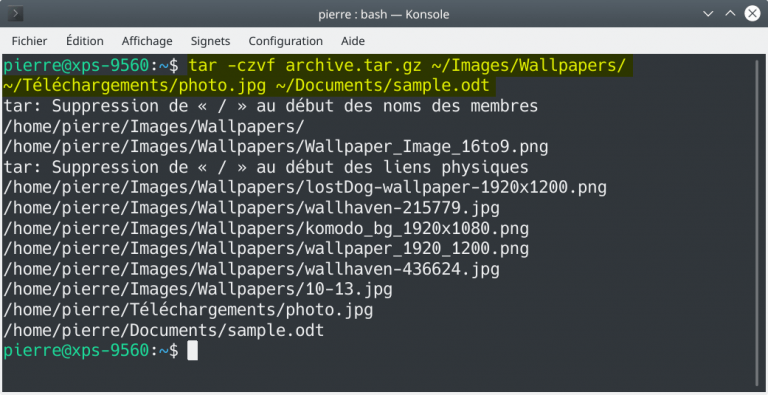The height and width of the screenshot is (395, 768).
Task: Click the highlighted tar -czvf command text
Action: [317, 75]
